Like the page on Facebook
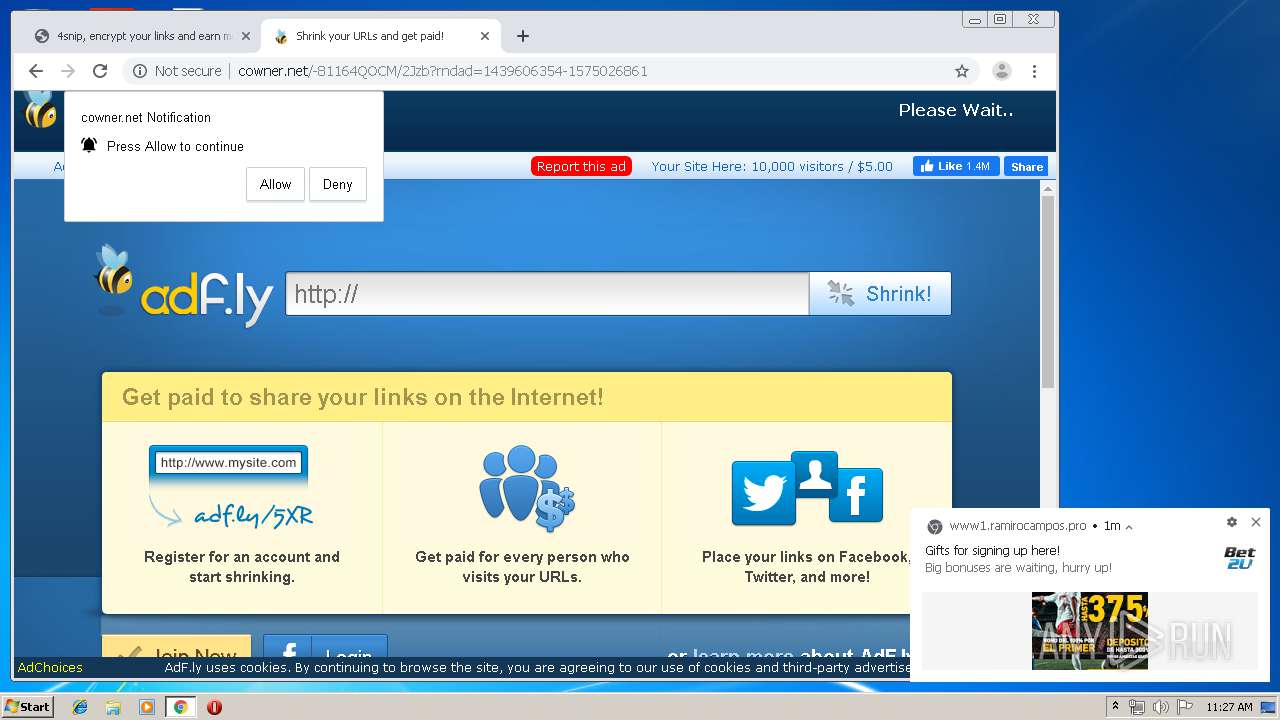Viewport: 1280px width, 720px height. 956,167
